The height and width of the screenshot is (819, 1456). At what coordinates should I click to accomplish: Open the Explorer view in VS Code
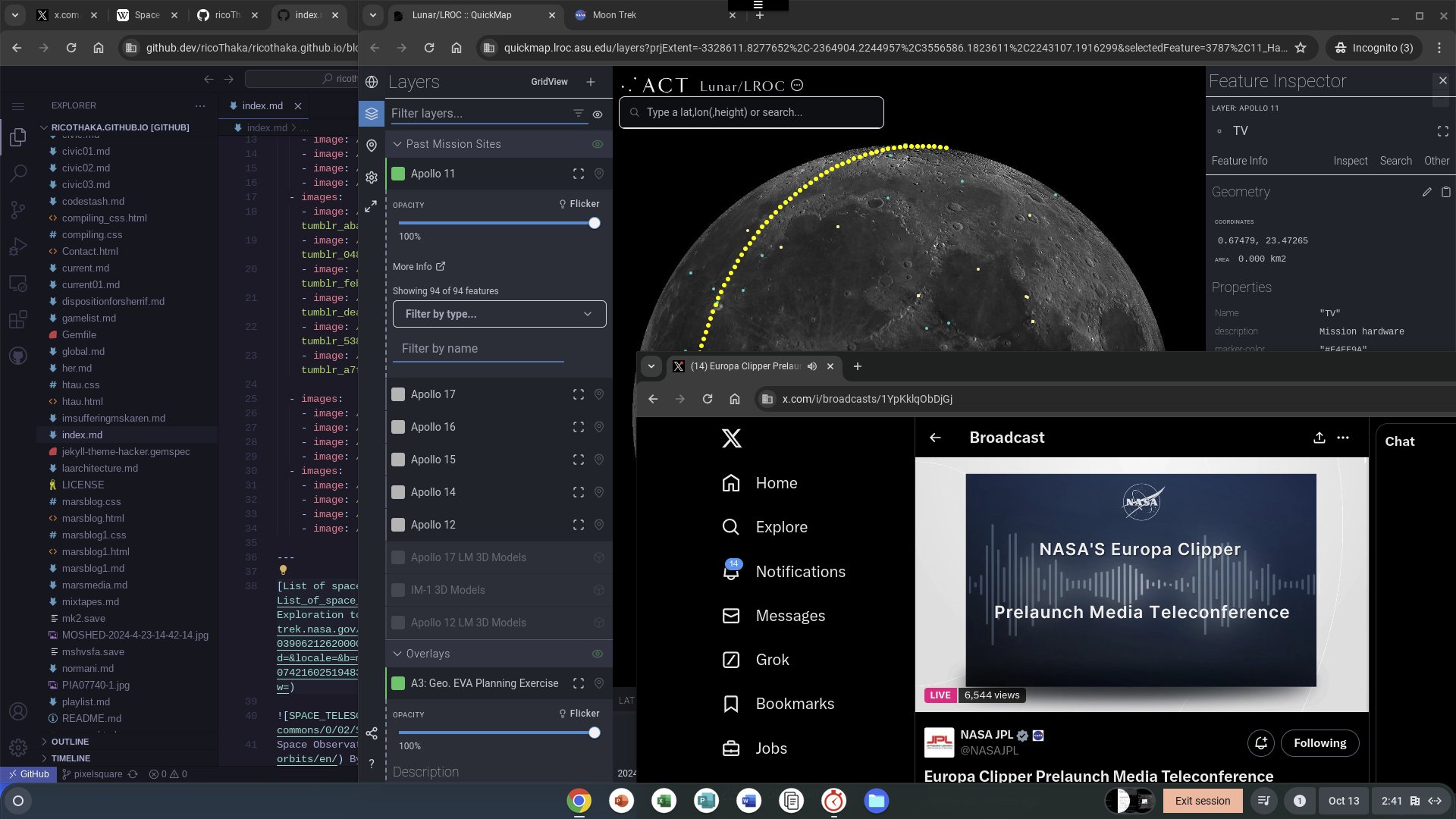[18, 137]
